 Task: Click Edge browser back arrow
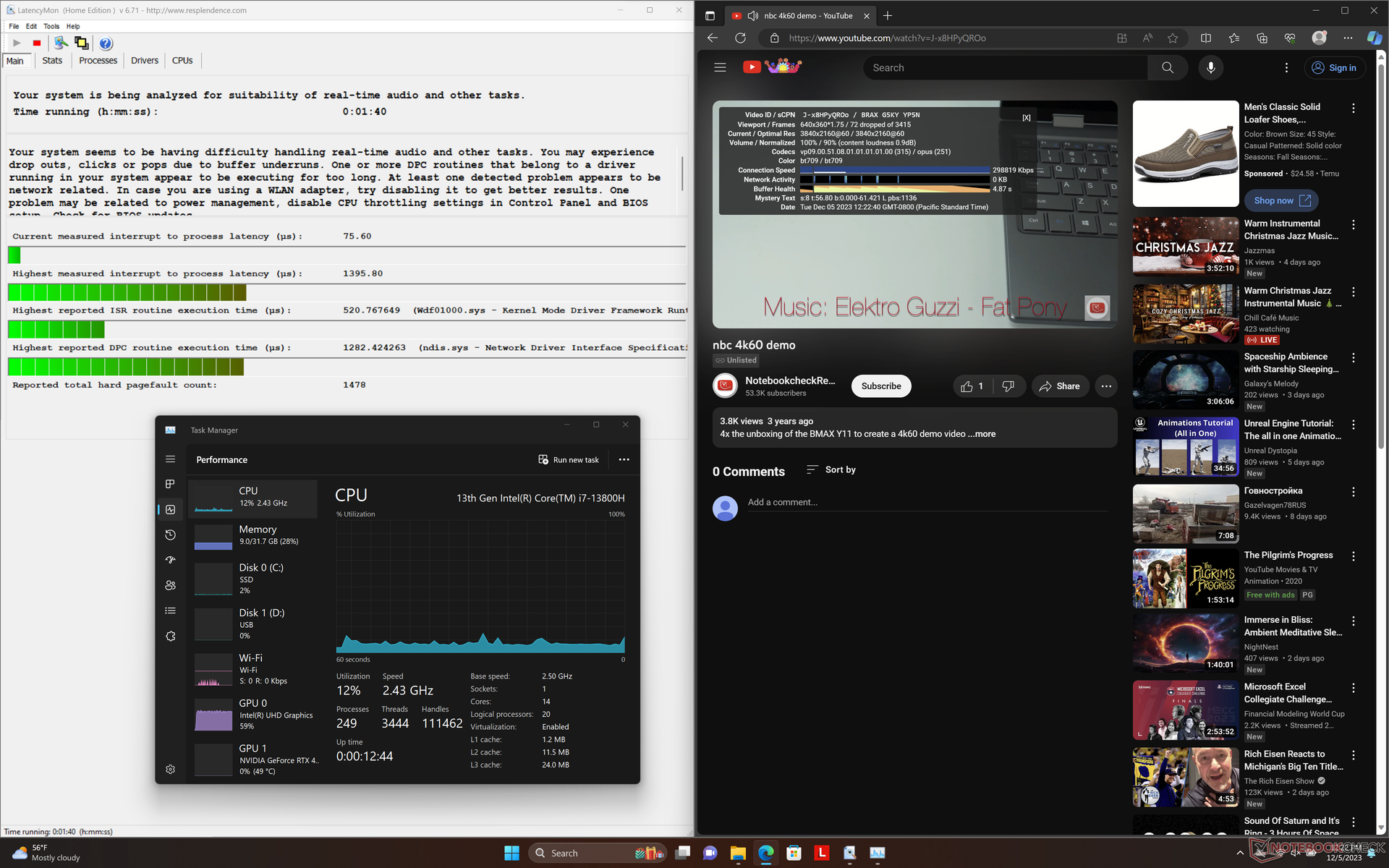click(713, 38)
